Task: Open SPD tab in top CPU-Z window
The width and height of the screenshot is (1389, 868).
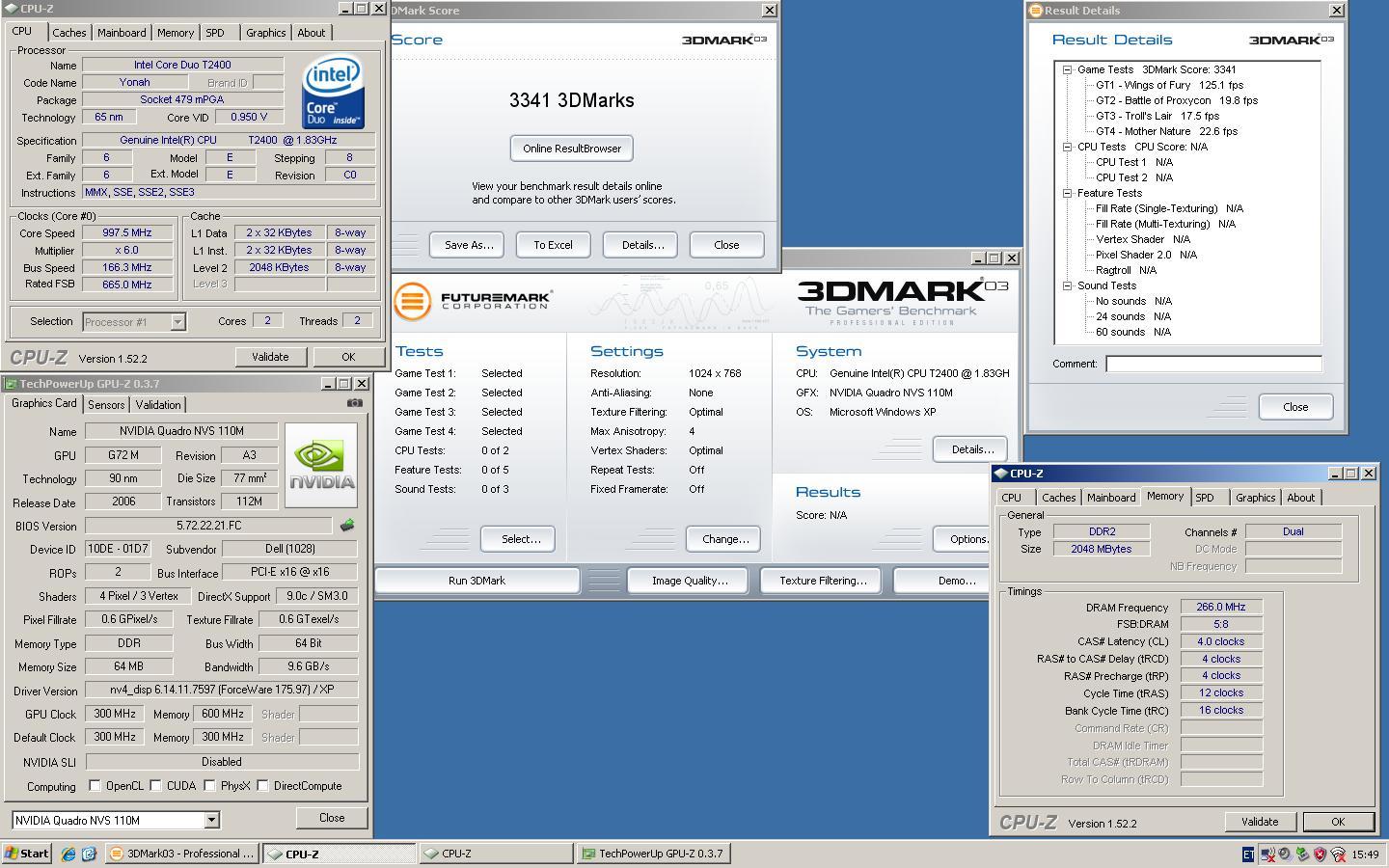Action: (x=215, y=33)
